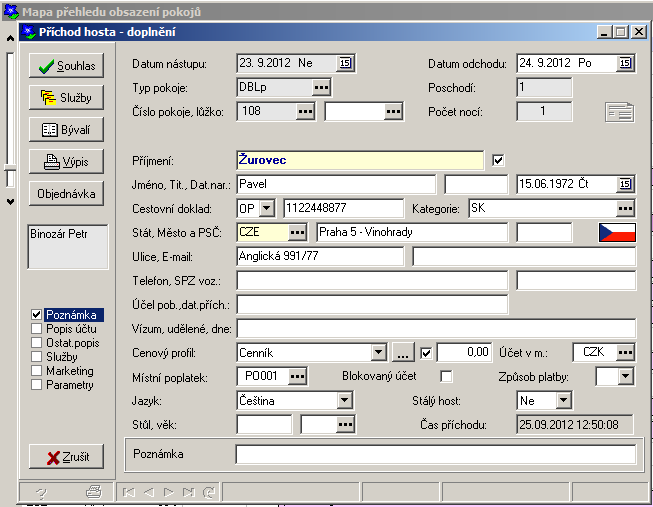The width and height of the screenshot is (653, 507).
Task: Click the Zrušit cancel button
Action: coord(67,458)
